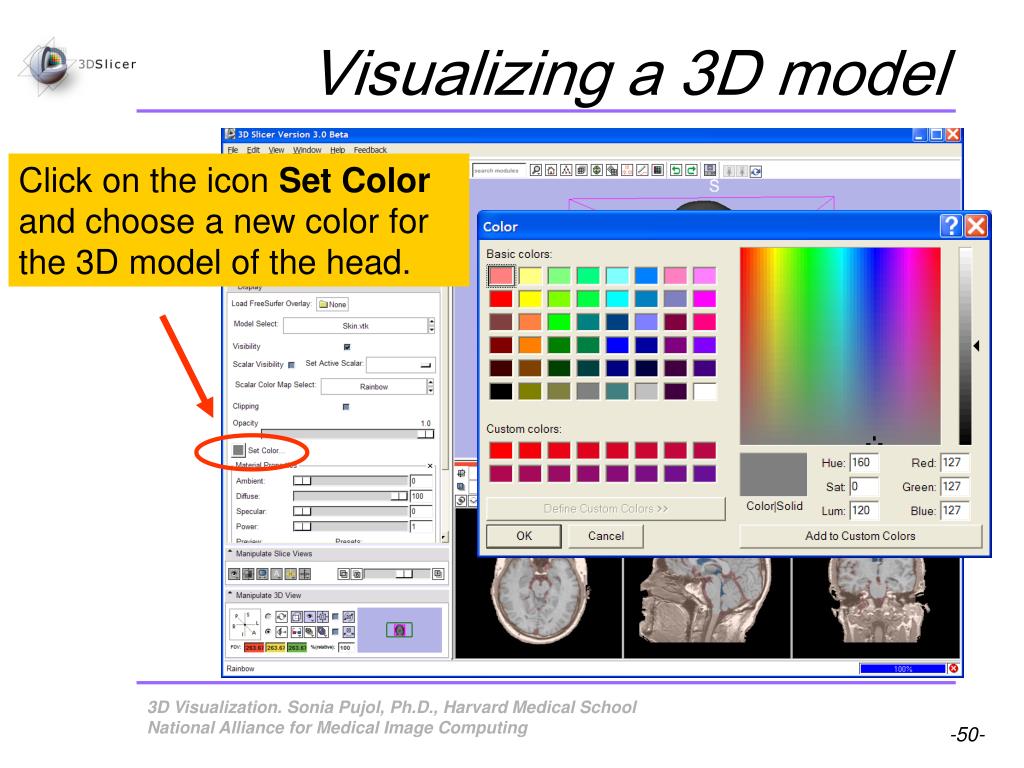The image size is (1024, 768).
Task: Click the Load FreeSurfer Overlay None button
Action: [x=332, y=304]
